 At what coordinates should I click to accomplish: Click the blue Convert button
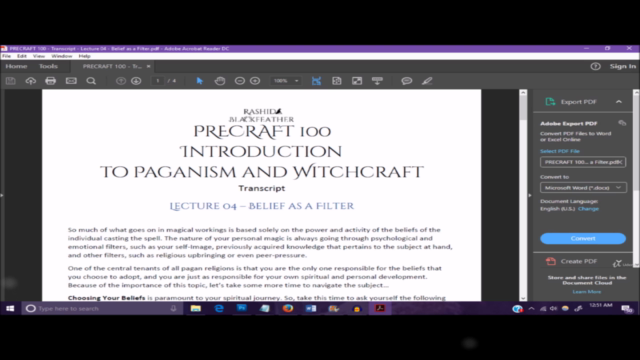tap(583, 238)
